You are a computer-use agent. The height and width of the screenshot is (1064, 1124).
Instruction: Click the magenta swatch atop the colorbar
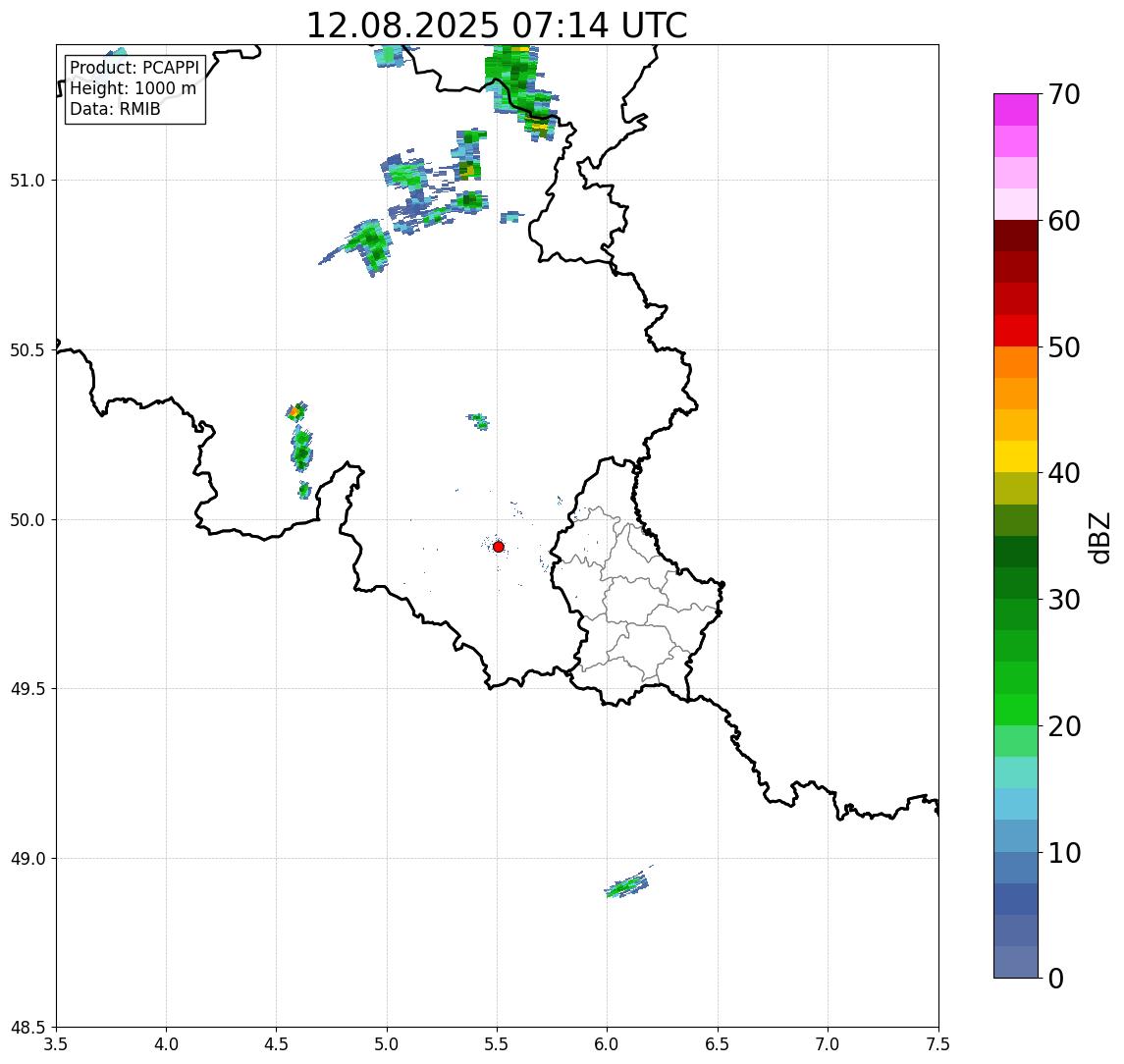click(1016, 110)
